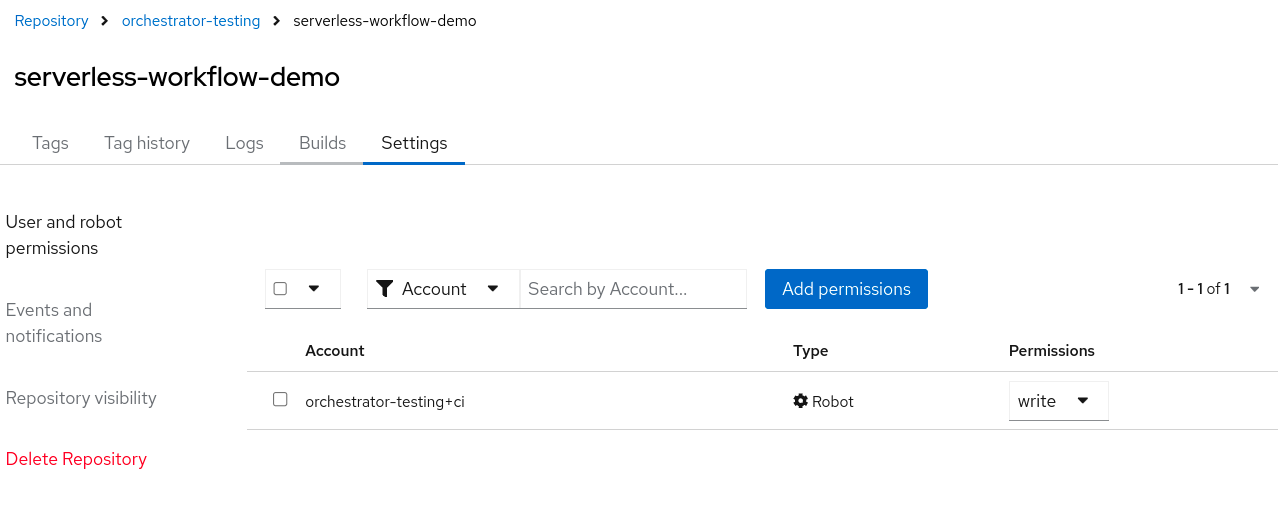Click the serverless-workflow-demo page heading

[x=177, y=77]
